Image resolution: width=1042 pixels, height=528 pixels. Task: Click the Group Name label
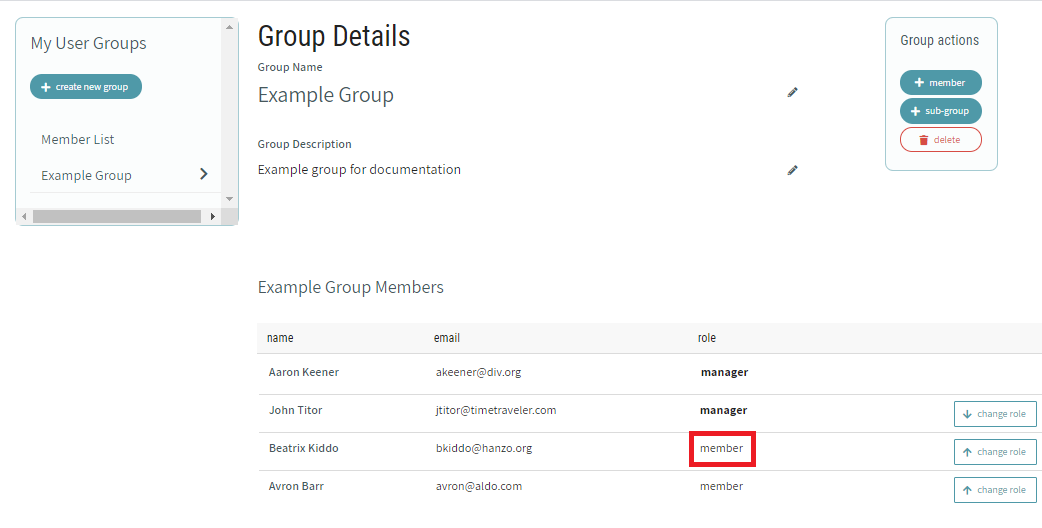coord(290,67)
